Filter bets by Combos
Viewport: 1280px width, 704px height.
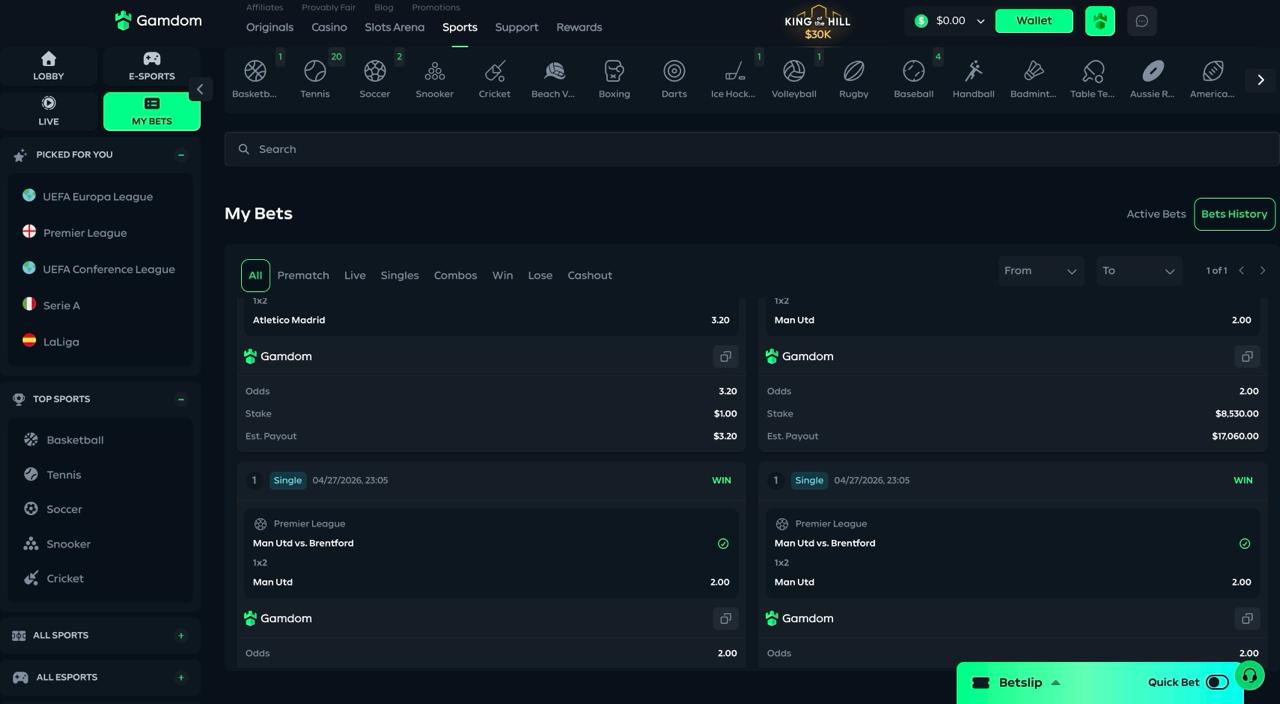tap(455, 275)
